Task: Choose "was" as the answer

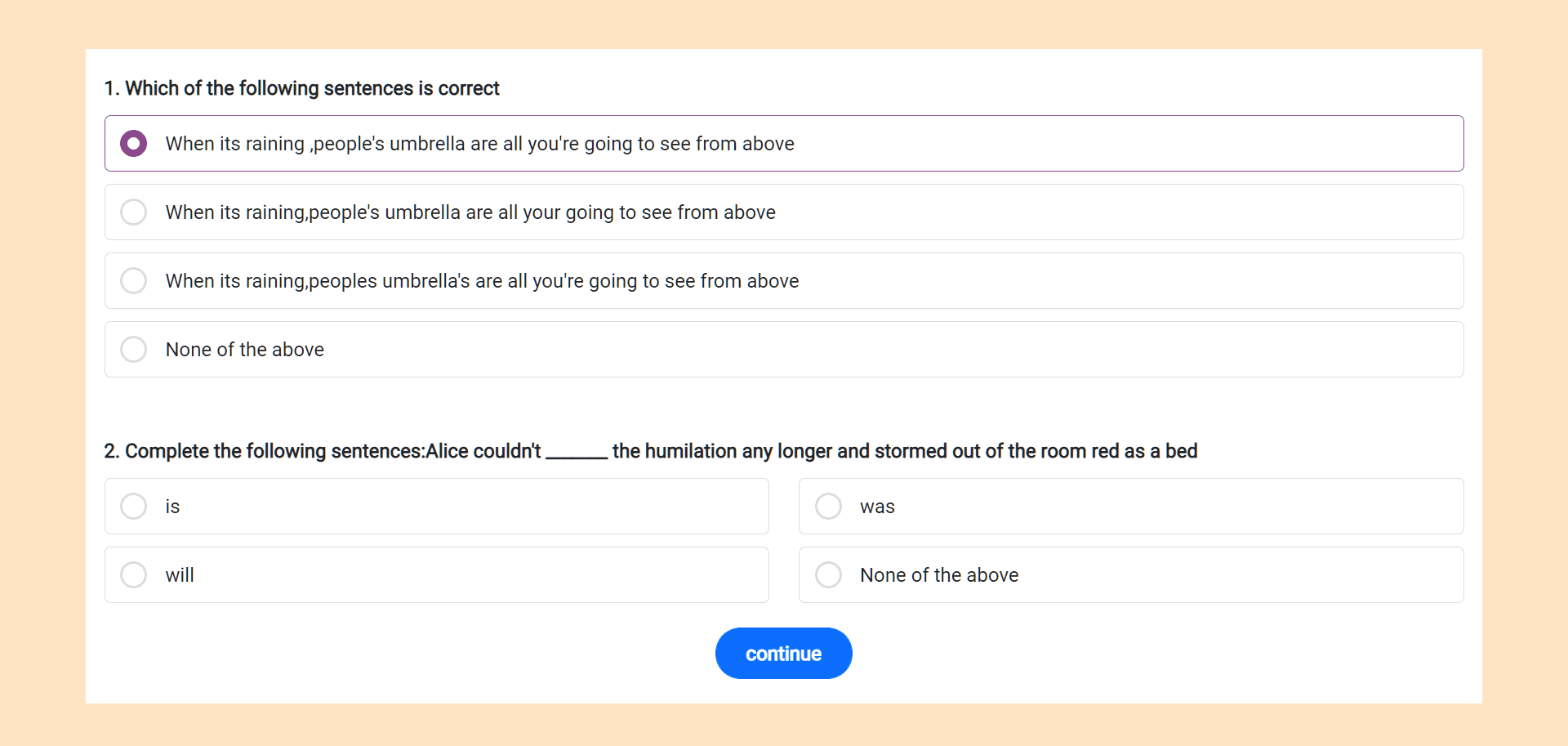Action: coord(827,506)
